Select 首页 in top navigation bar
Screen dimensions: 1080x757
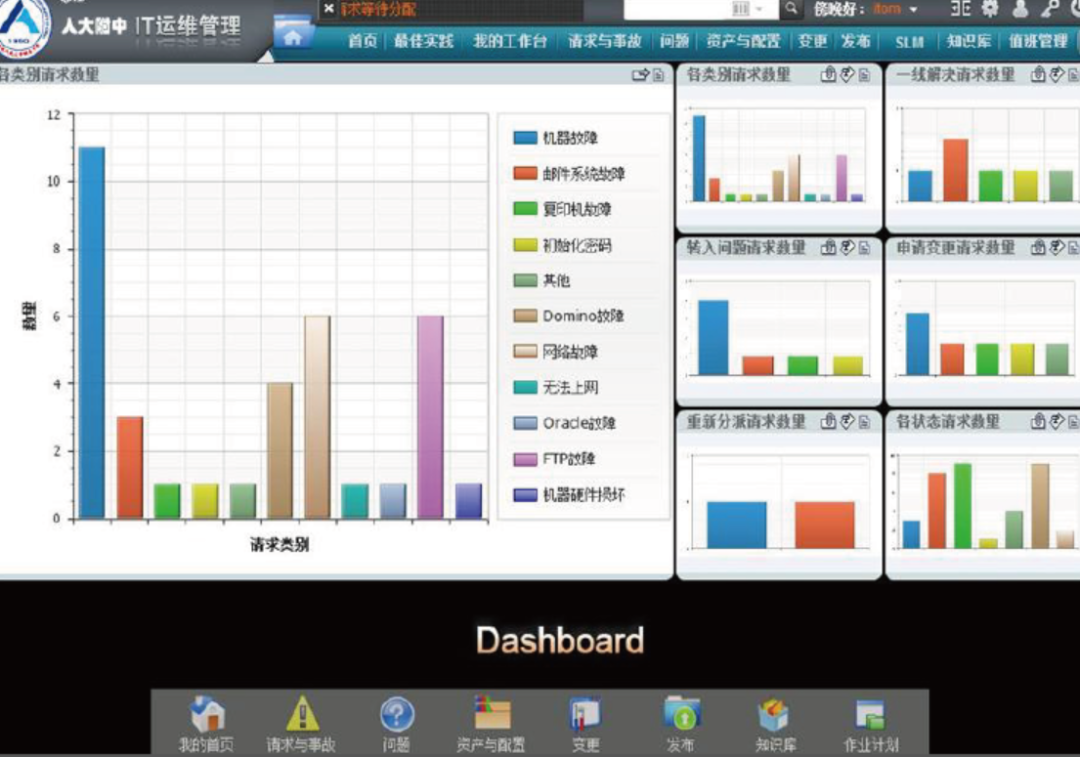point(362,41)
